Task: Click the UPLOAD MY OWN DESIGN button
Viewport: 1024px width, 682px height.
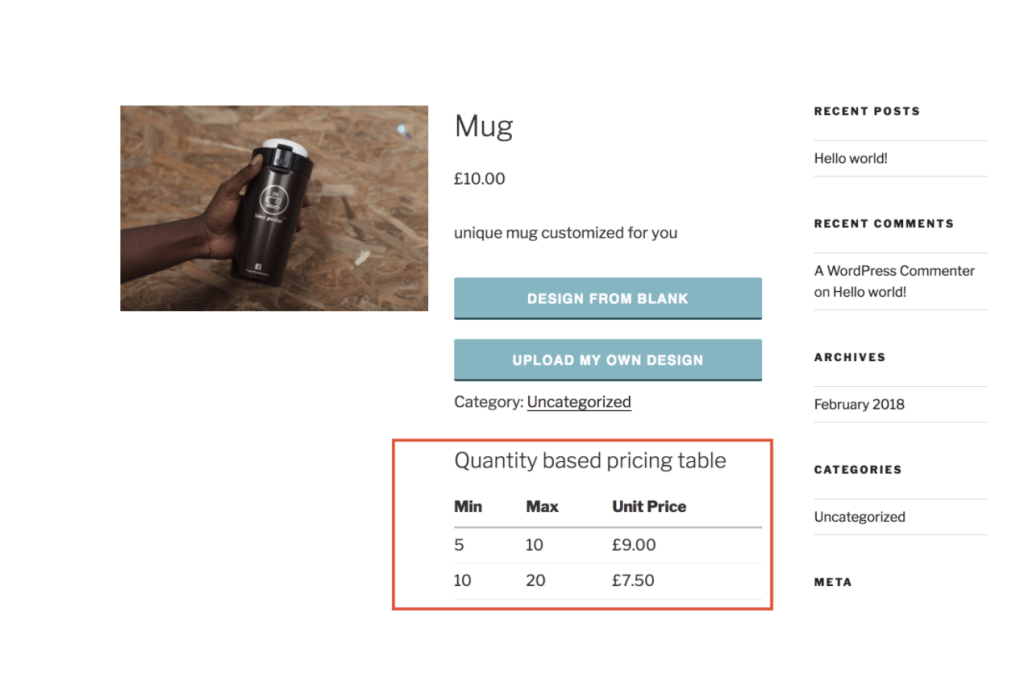Action: click(x=607, y=360)
